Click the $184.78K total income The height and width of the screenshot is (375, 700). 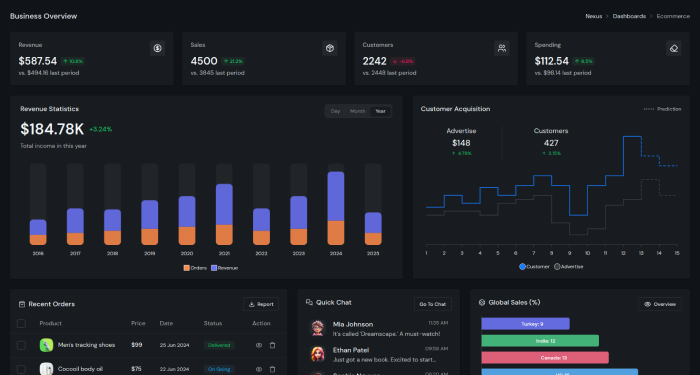[x=52, y=129]
